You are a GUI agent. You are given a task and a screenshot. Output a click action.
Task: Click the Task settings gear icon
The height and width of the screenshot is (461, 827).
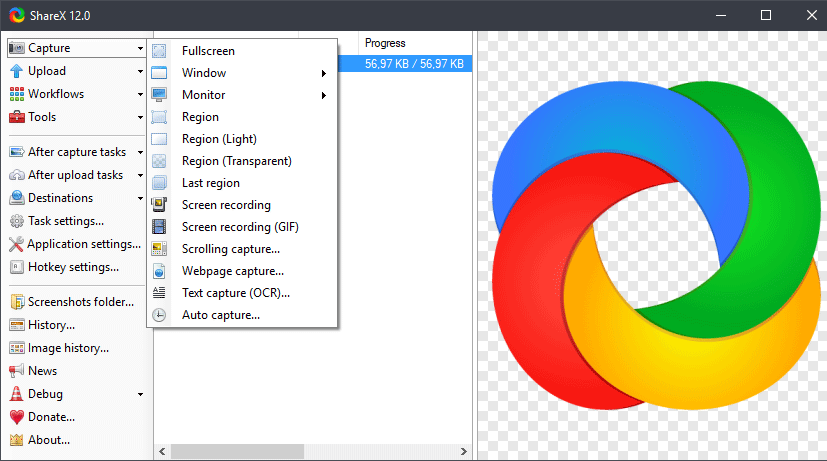17,221
